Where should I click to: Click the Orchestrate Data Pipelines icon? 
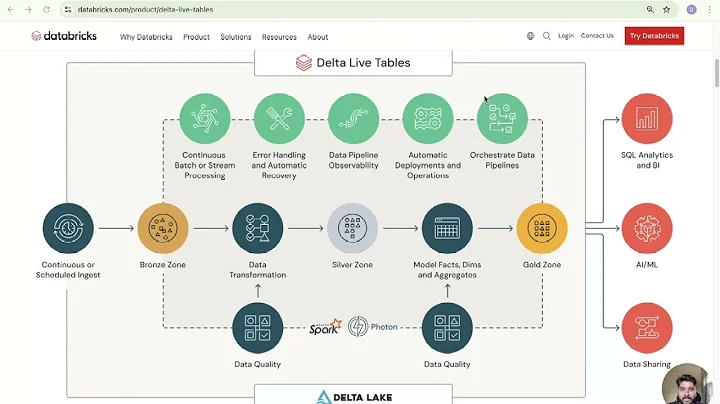502,119
